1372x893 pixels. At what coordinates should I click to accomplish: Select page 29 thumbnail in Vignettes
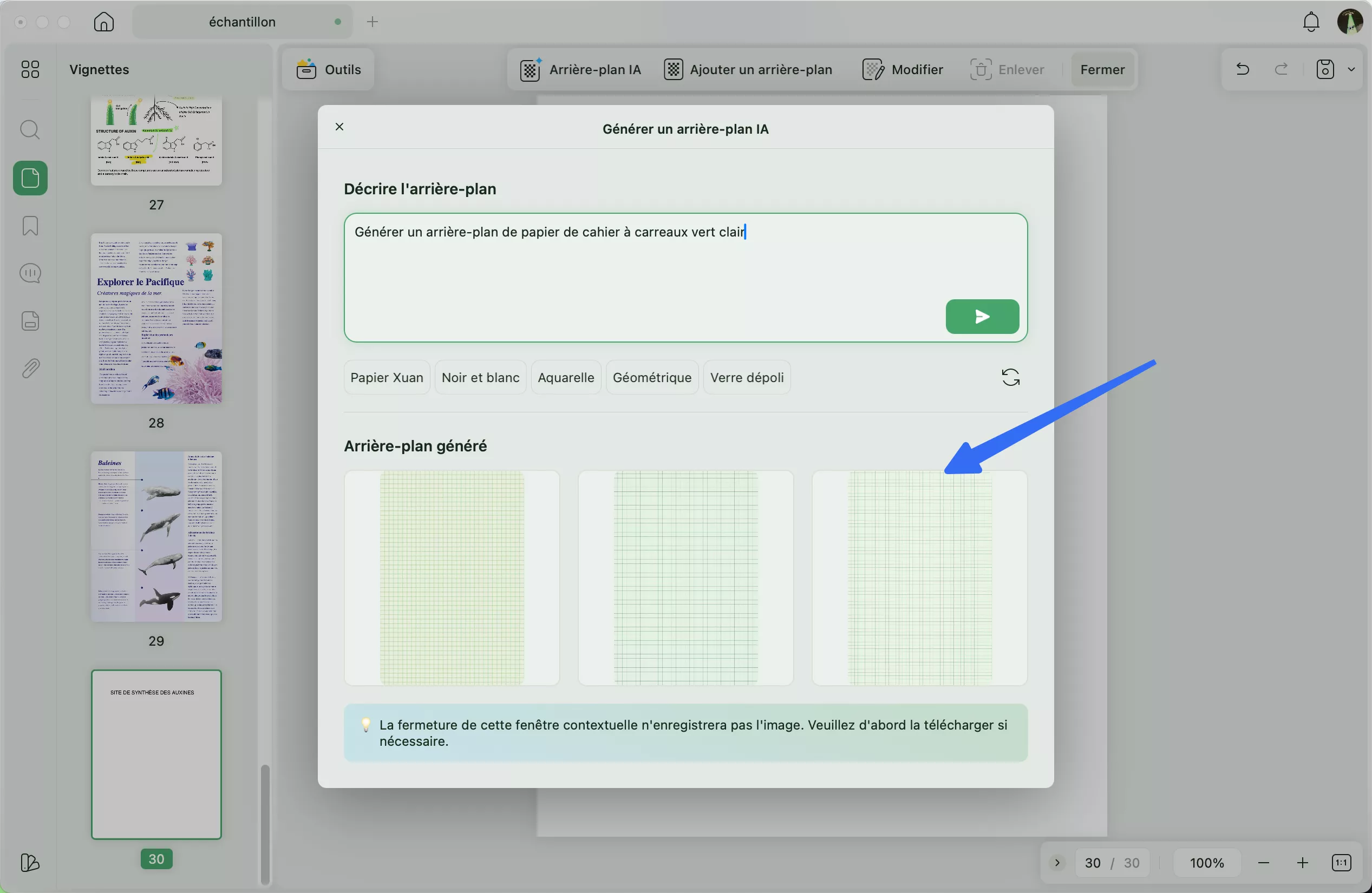click(156, 537)
